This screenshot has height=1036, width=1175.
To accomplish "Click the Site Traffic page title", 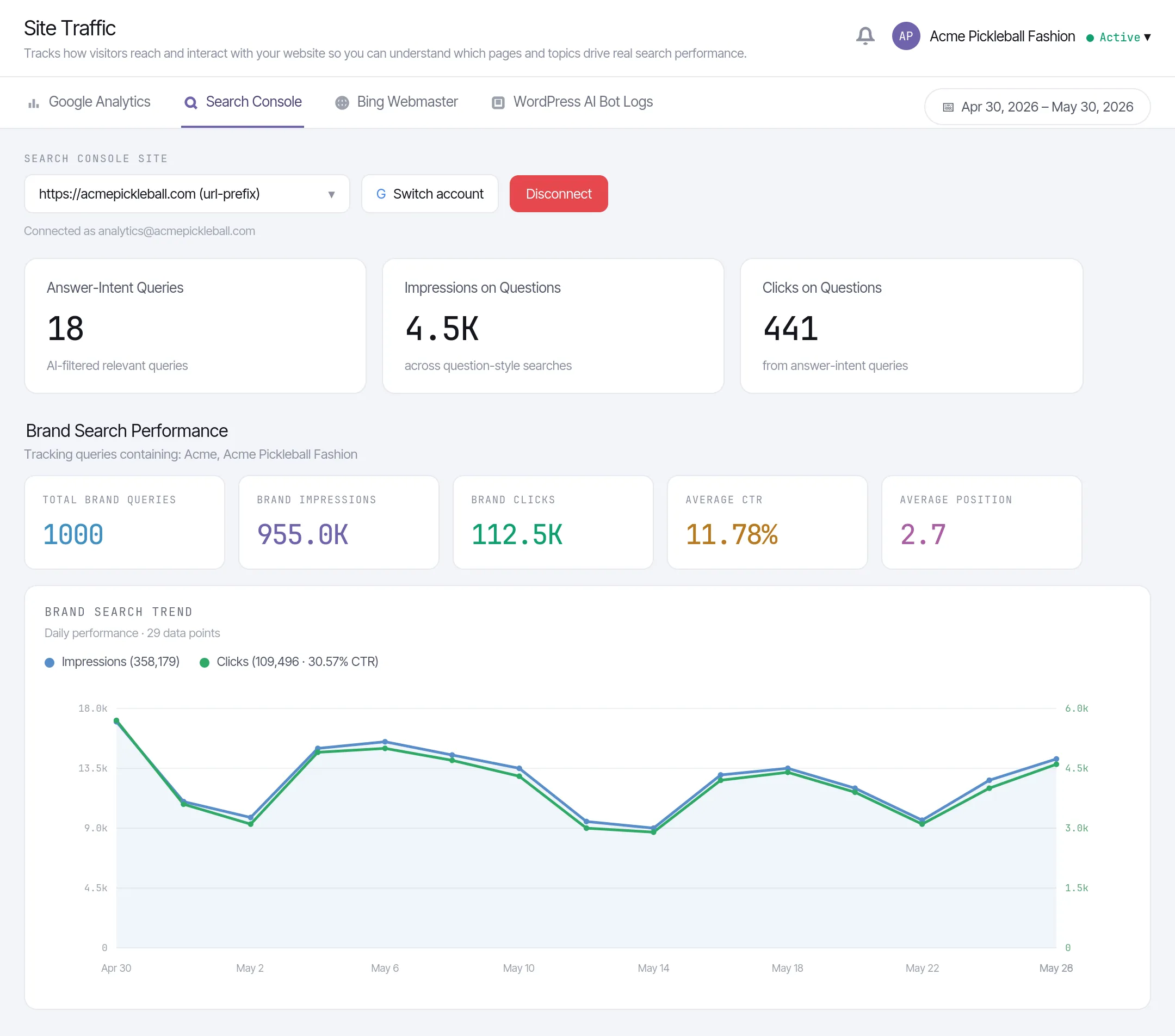I will coord(70,28).
